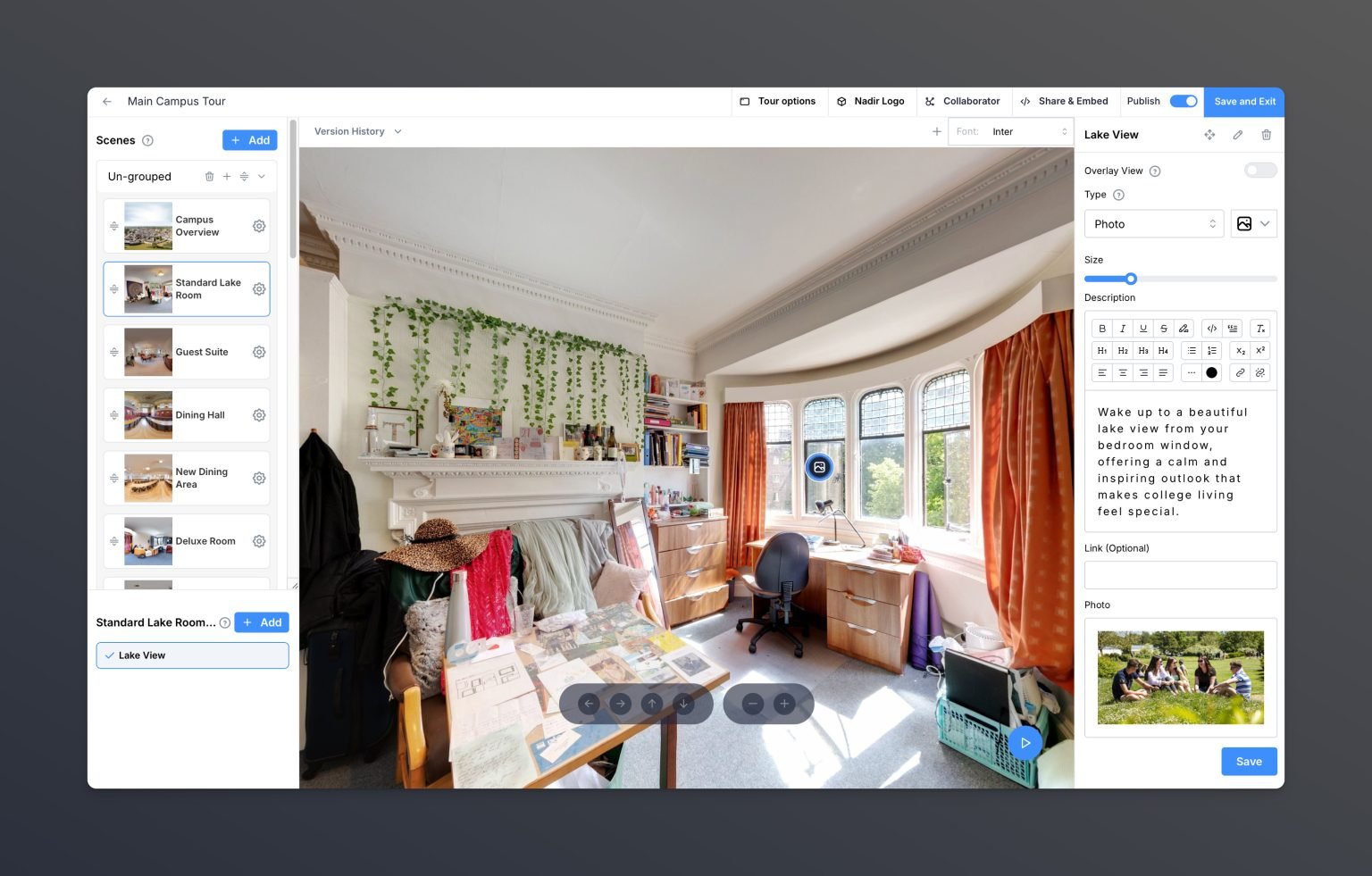
Task: Click the blue play tour button
Action: 1025,743
